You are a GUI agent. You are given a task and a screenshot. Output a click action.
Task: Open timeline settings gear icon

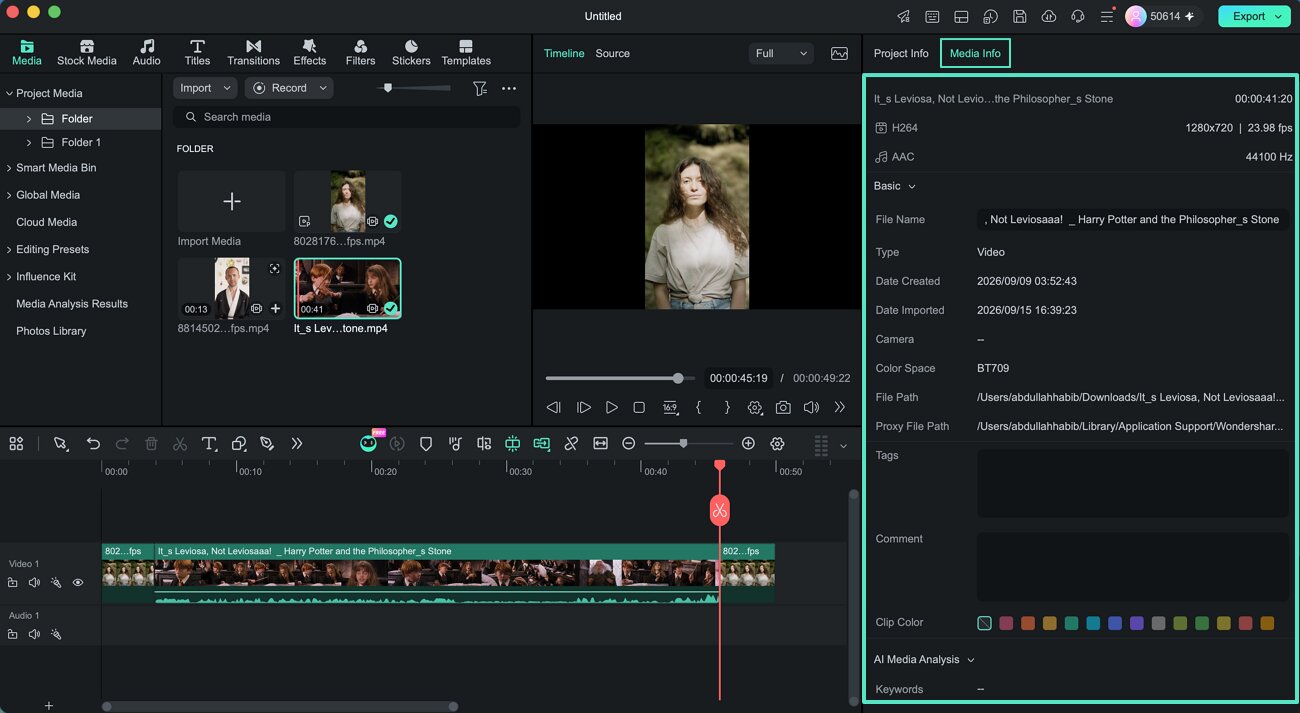click(x=777, y=444)
